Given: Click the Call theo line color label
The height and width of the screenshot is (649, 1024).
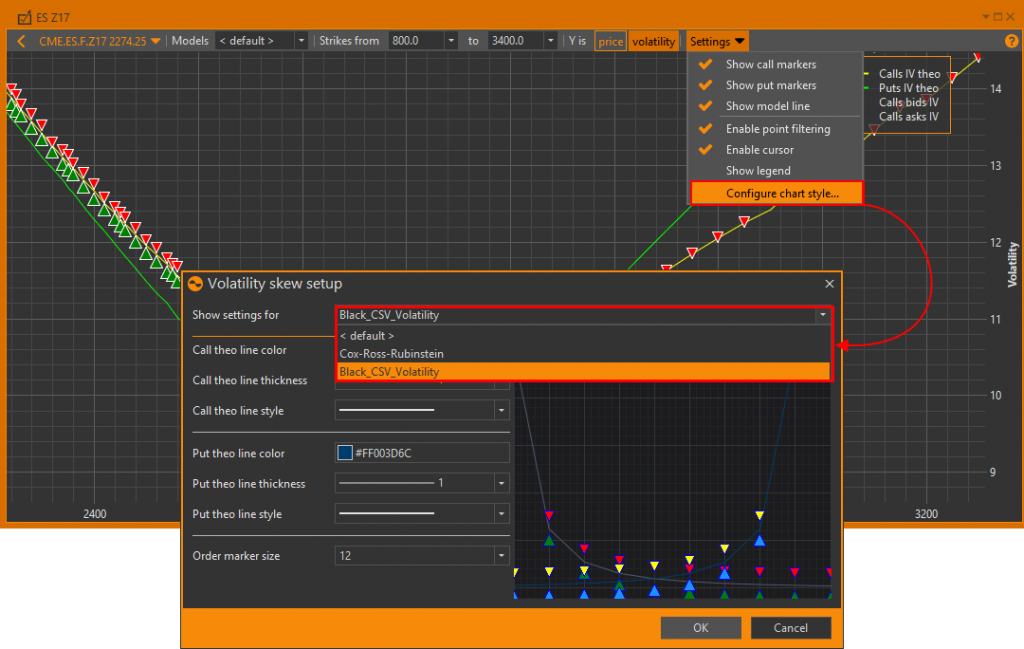Looking at the screenshot, I should point(240,350).
